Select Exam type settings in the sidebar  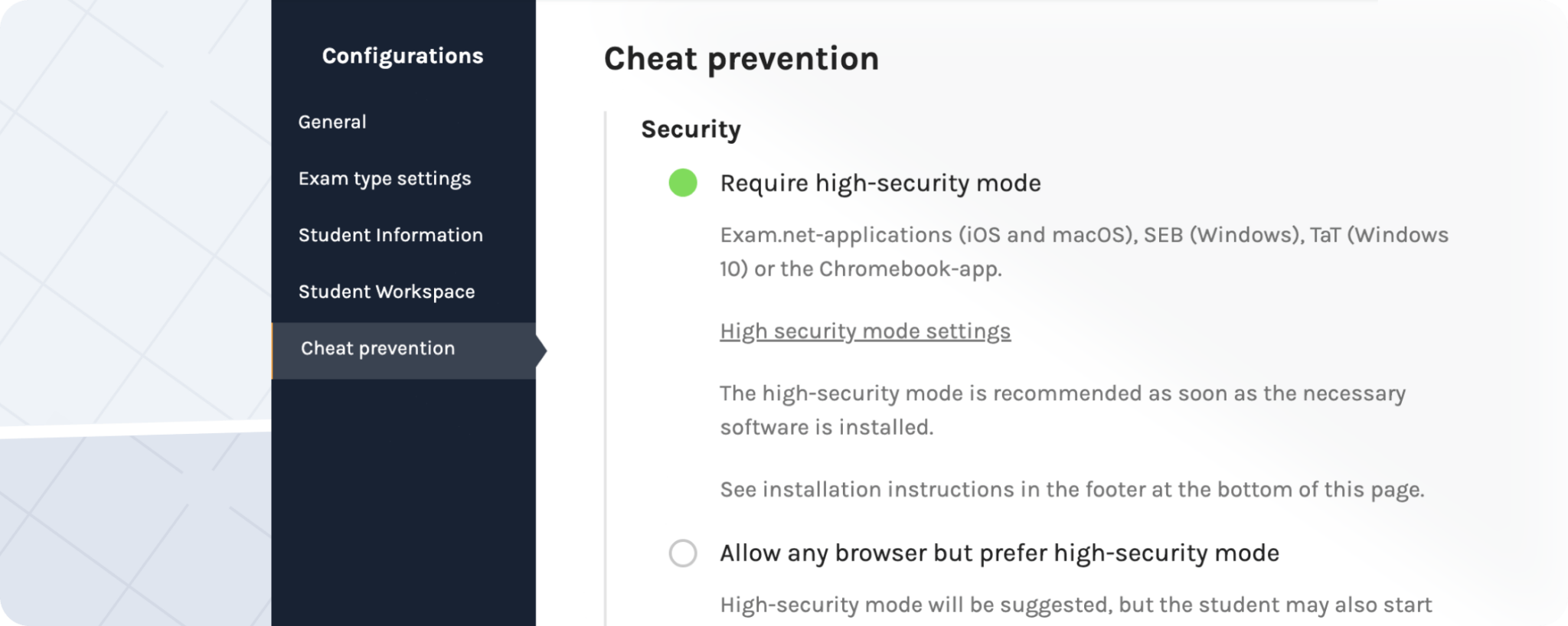pyautogui.click(x=385, y=178)
